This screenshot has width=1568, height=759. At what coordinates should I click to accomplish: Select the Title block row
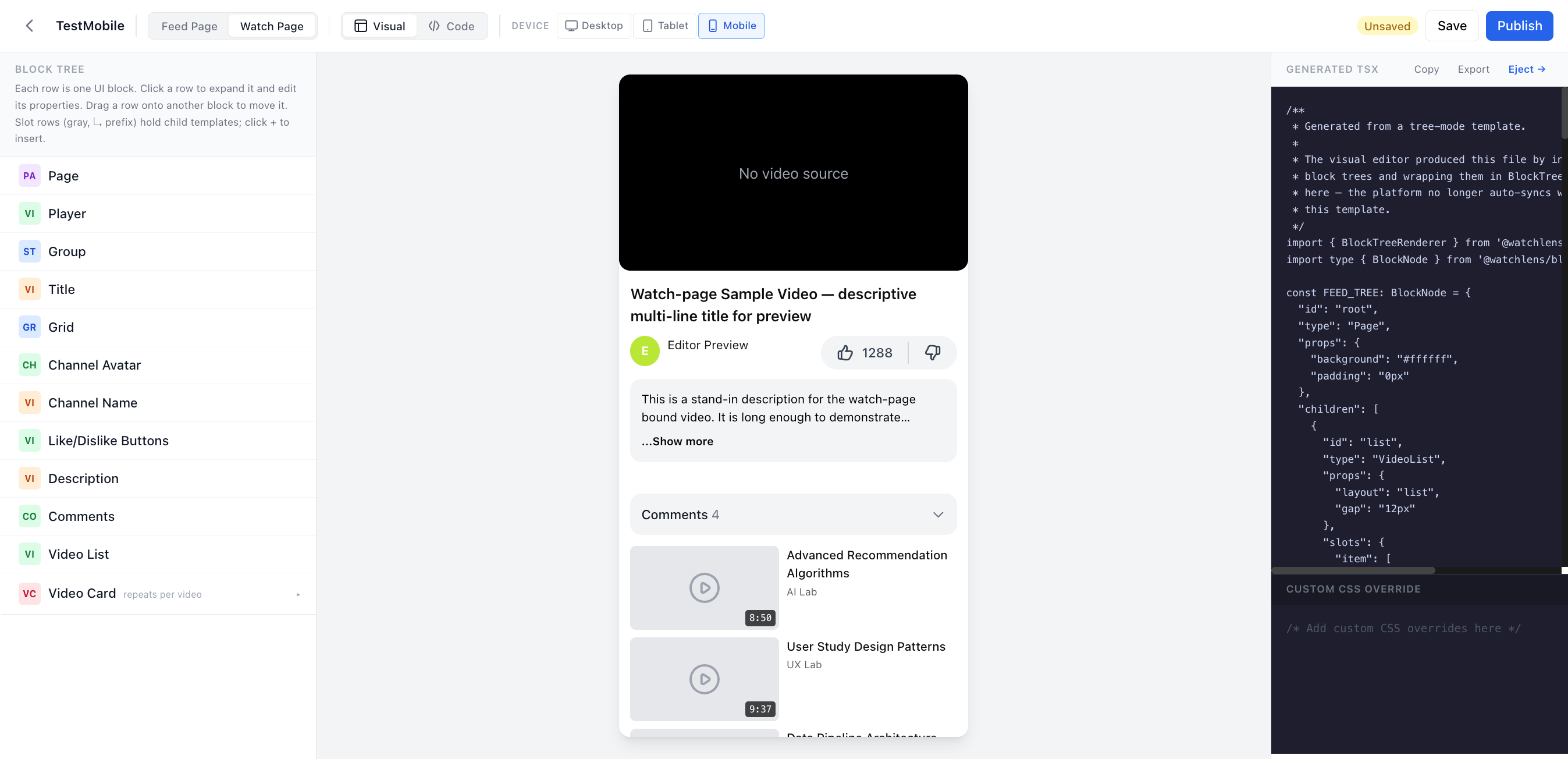pos(158,289)
